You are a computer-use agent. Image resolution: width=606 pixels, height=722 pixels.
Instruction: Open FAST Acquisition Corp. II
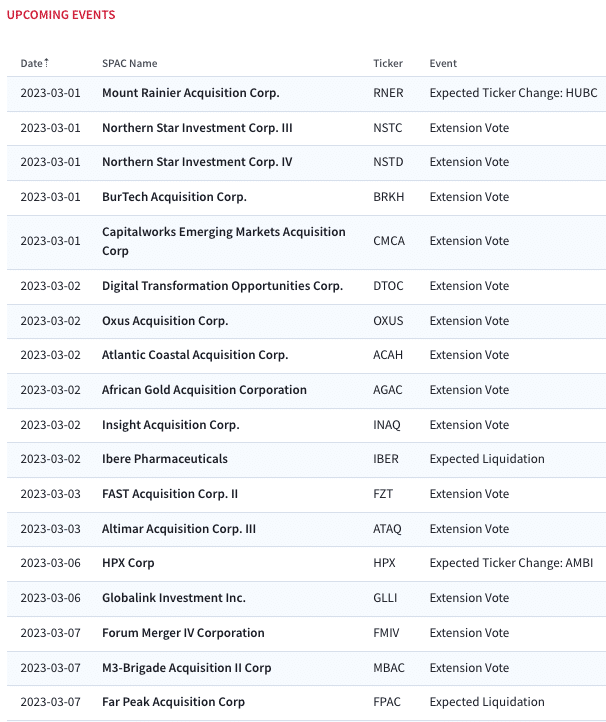pos(170,494)
